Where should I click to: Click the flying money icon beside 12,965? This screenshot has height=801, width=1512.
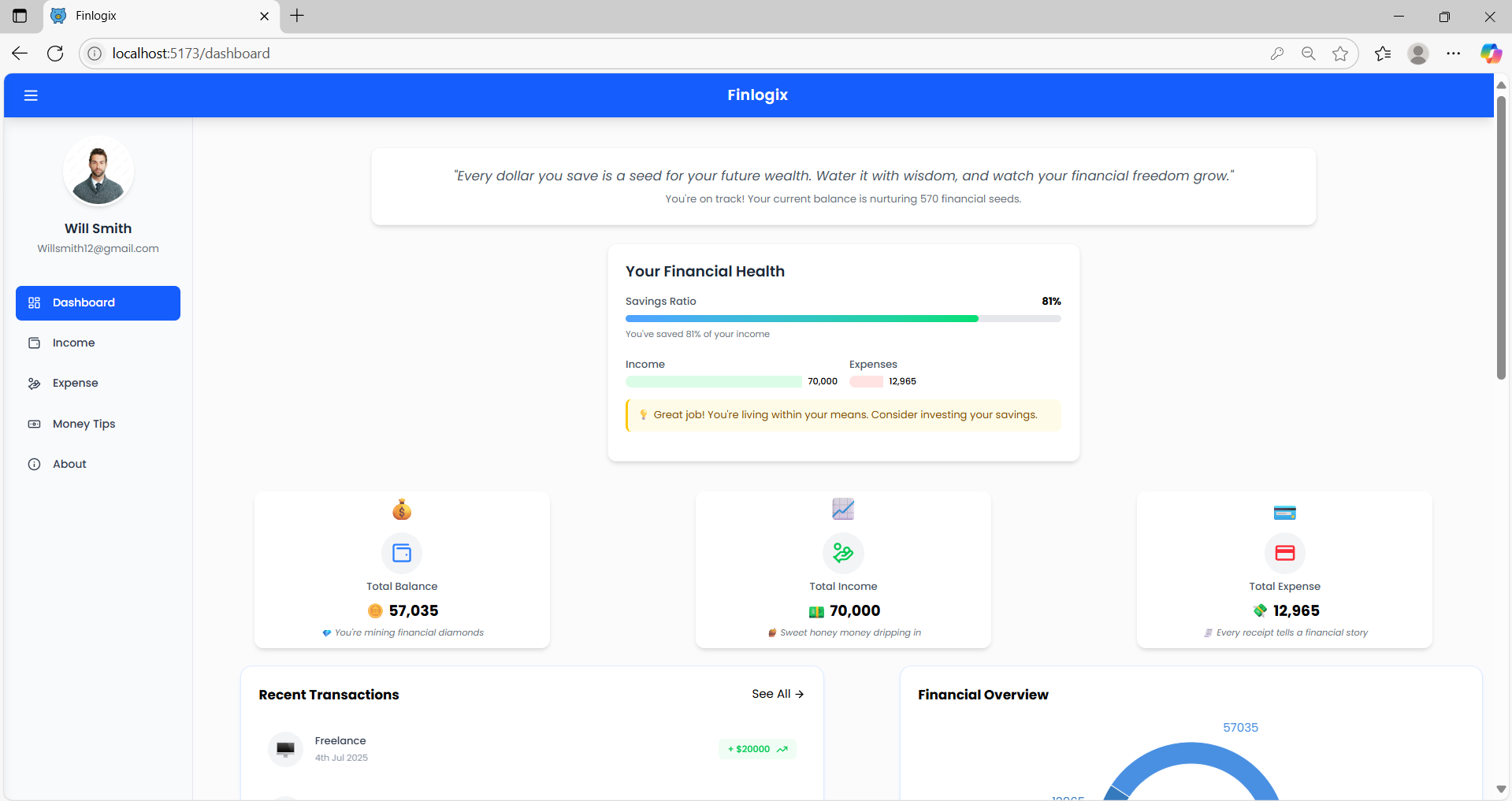pyautogui.click(x=1260, y=610)
